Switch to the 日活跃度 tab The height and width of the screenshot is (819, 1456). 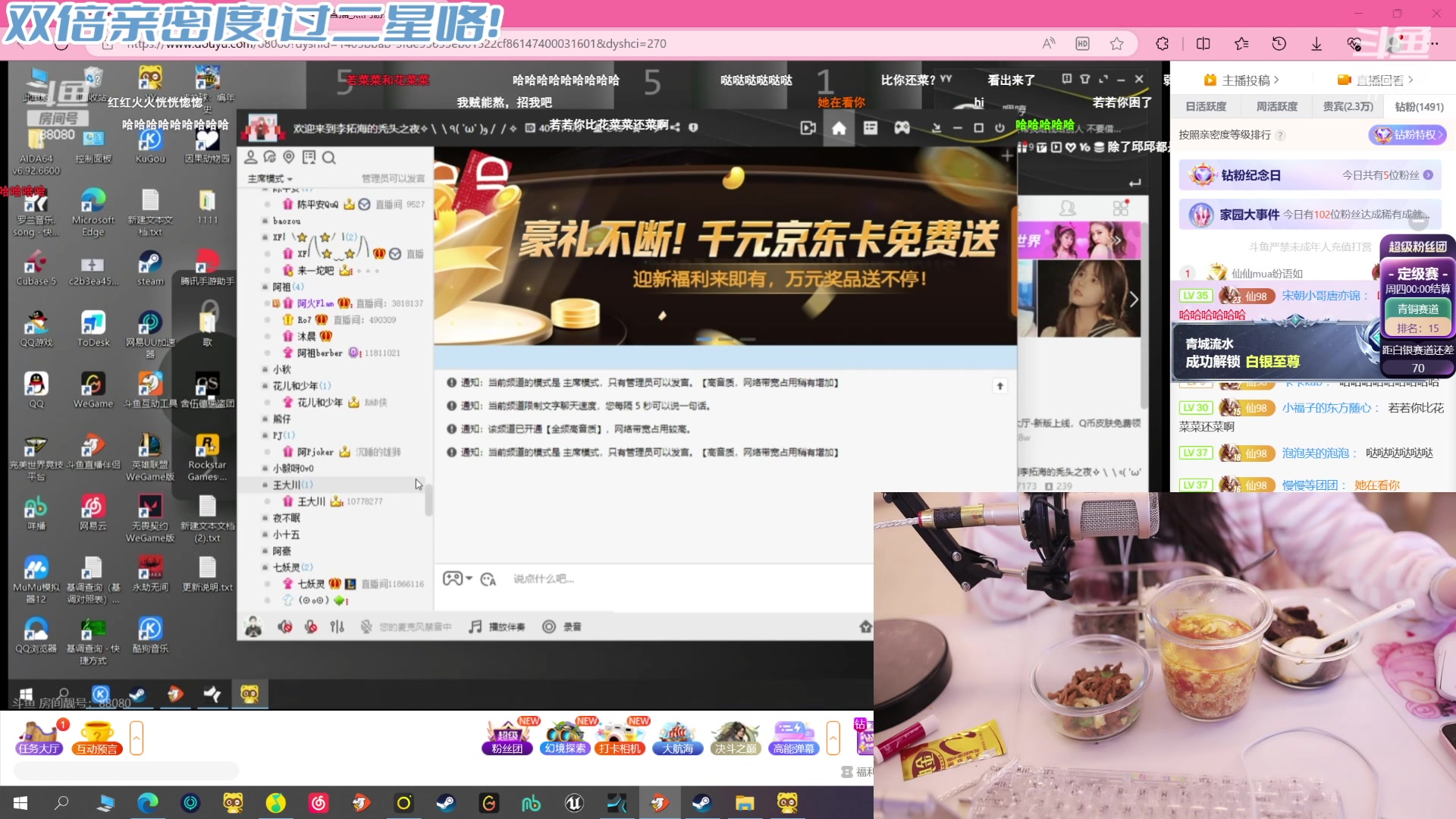1207,106
